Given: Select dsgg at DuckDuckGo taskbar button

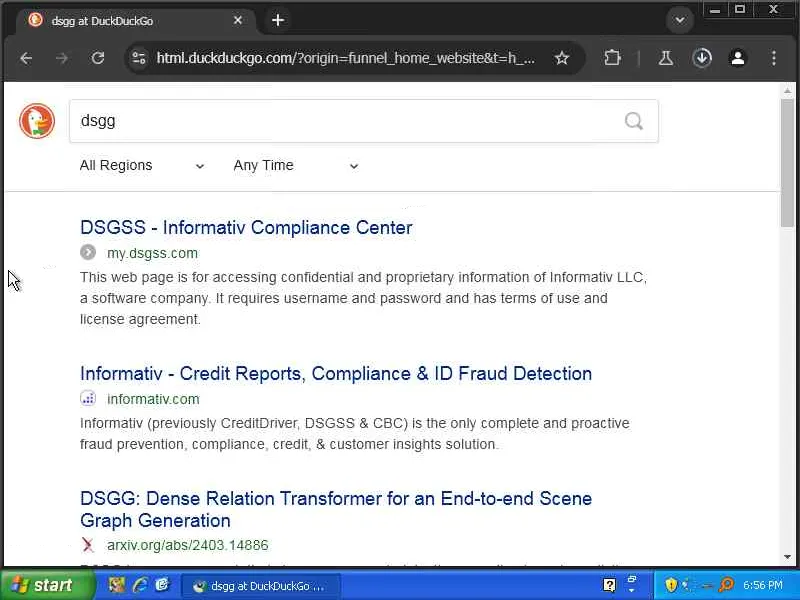Looking at the screenshot, I should click(x=261, y=586).
